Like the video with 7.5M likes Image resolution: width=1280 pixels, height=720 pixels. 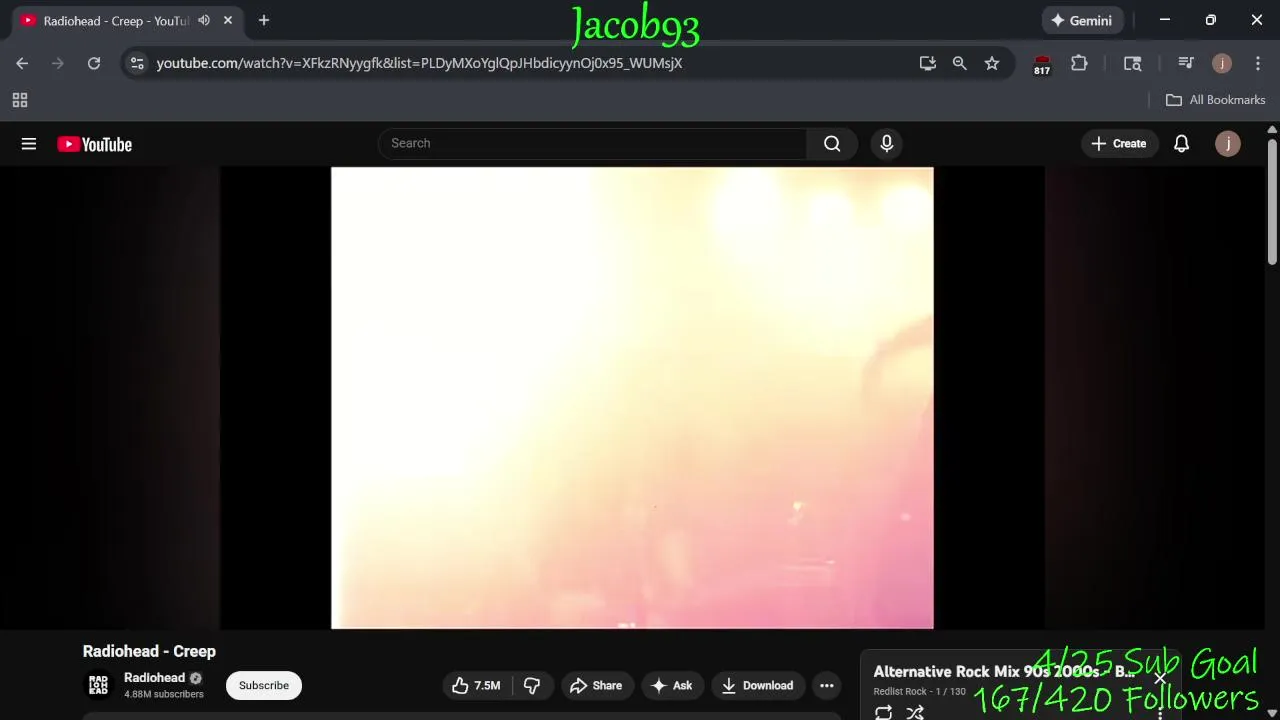tap(476, 685)
